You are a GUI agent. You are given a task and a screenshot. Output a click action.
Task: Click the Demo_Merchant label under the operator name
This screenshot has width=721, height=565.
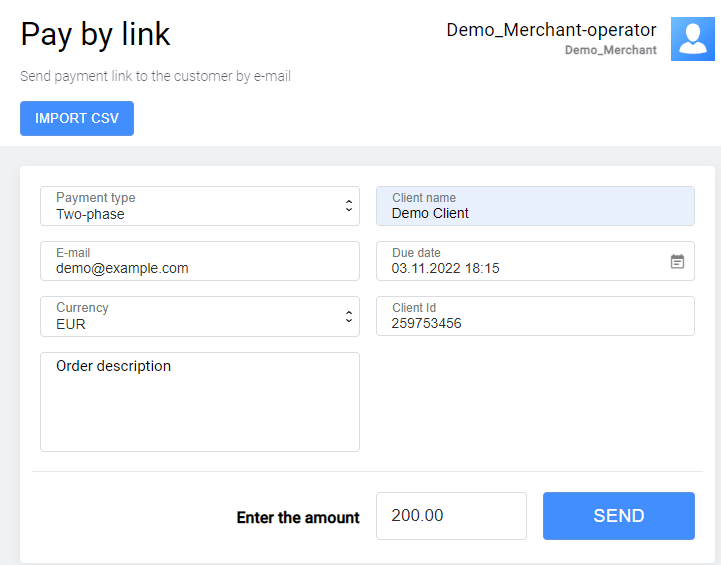point(610,50)
